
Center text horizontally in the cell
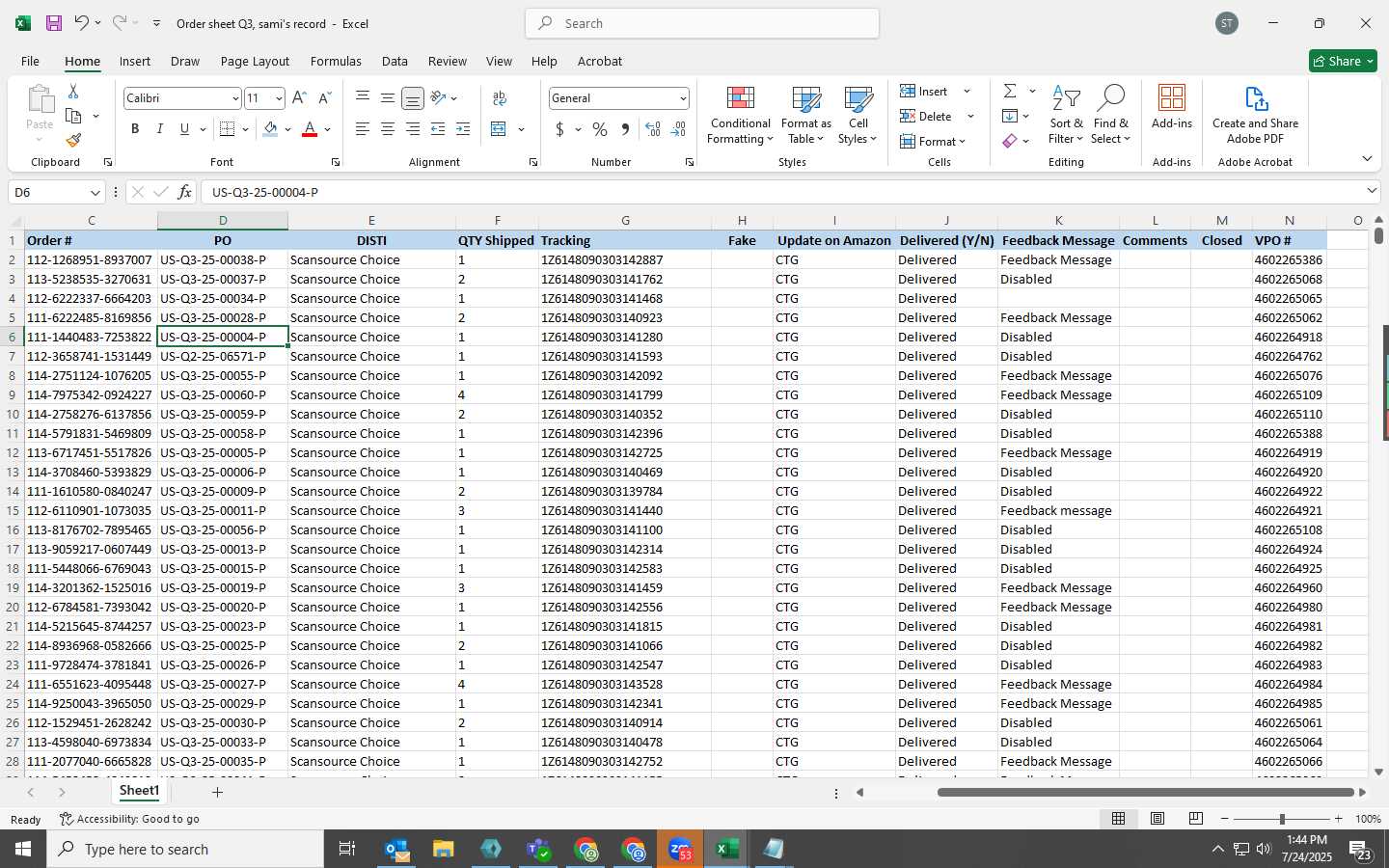point(388,129)
